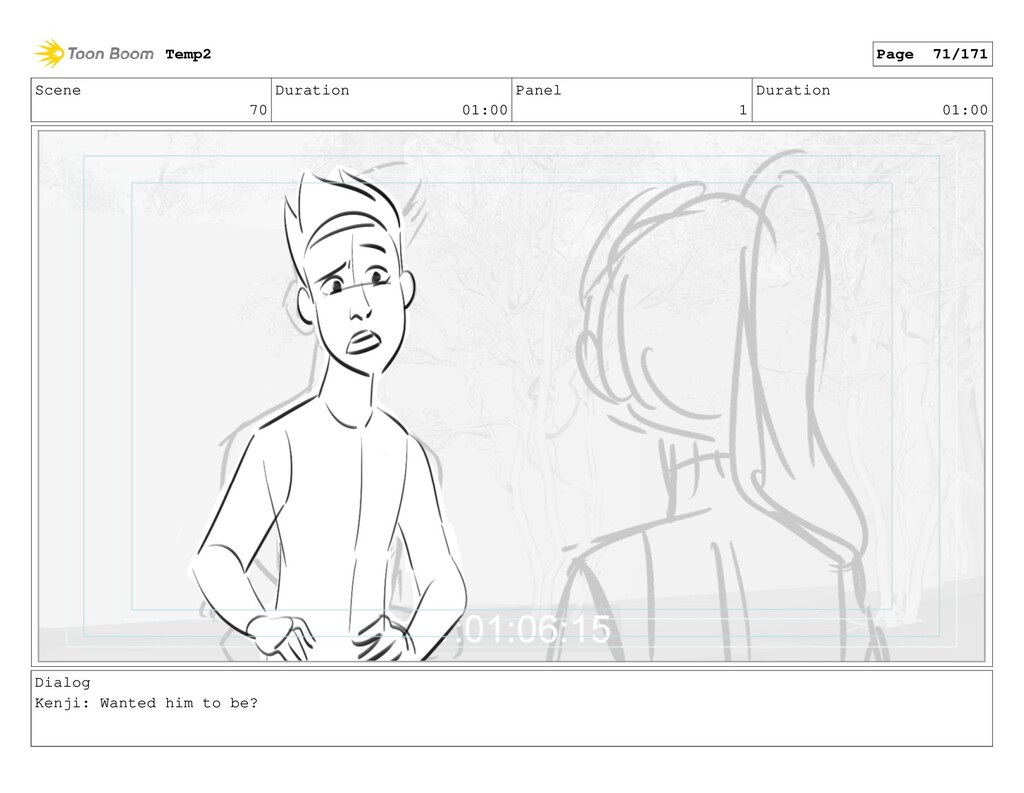Image resolution: width=1024 pixels, height=793 pixels.
Task: Click the timecode overlay ':01:06:15'
Action: 535,629
